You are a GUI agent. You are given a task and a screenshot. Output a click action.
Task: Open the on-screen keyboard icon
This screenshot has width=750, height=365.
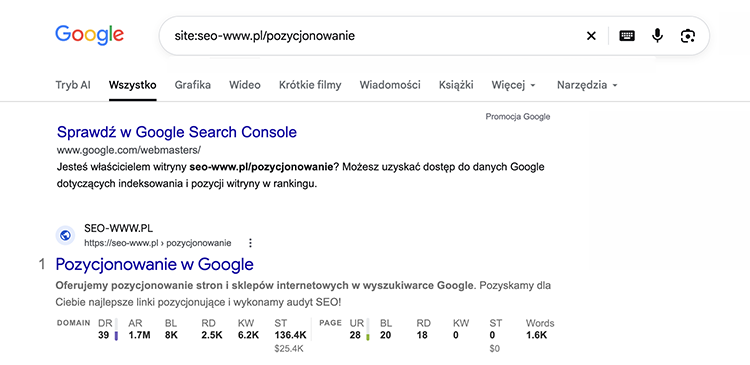click(627, 36)
